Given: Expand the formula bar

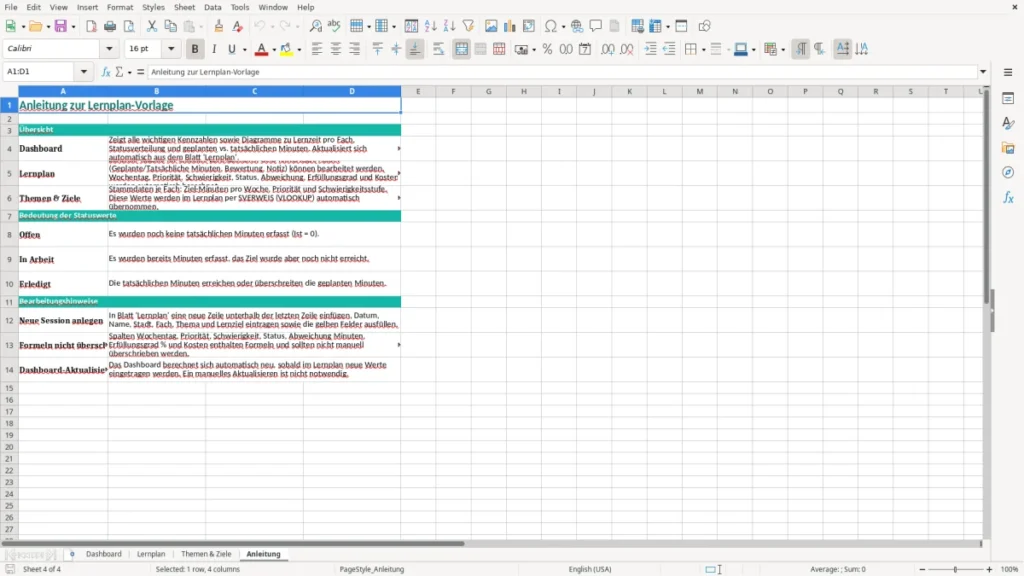Looking at the screenshot, I should pos(983,72).
